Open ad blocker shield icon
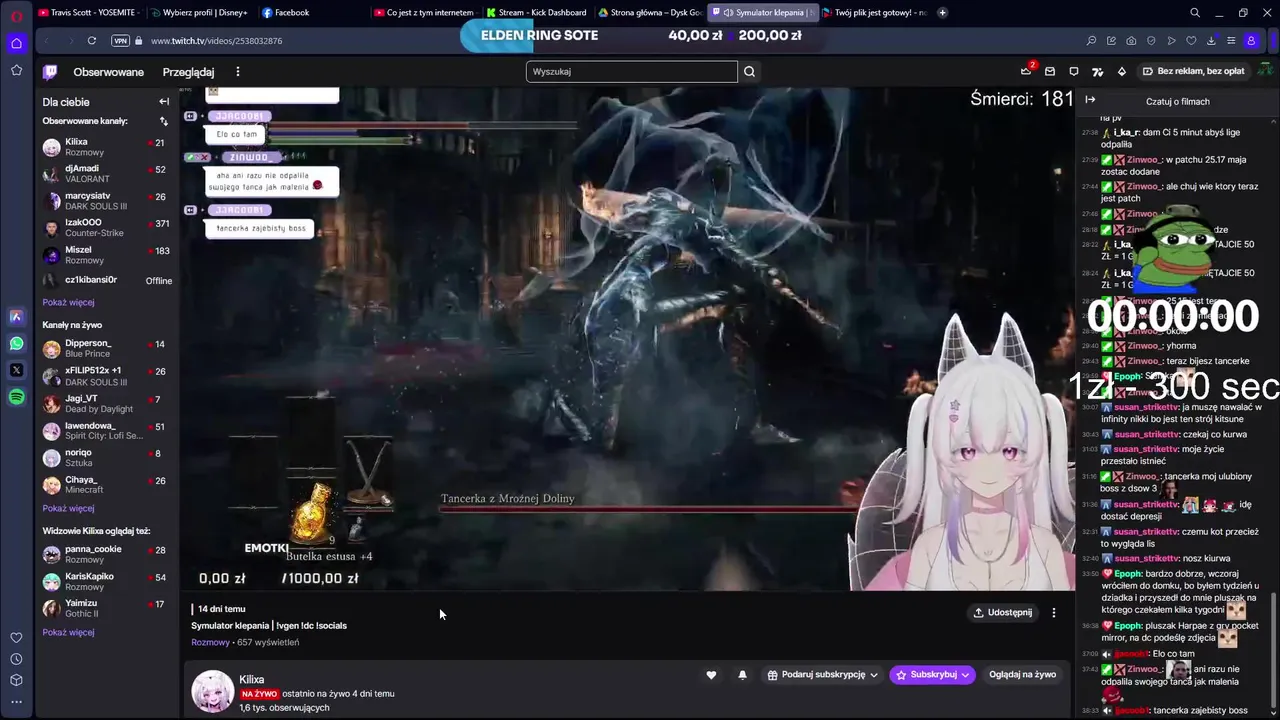This screenshot has height=720, width=1280. pyautogui.click(x=1151, y=41)
